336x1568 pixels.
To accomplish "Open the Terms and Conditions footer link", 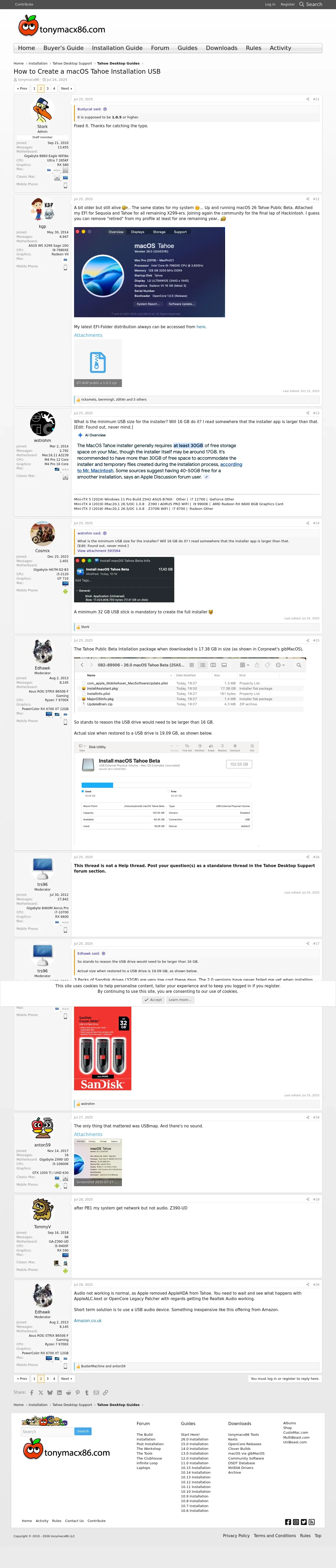I will click(275, 1536).
